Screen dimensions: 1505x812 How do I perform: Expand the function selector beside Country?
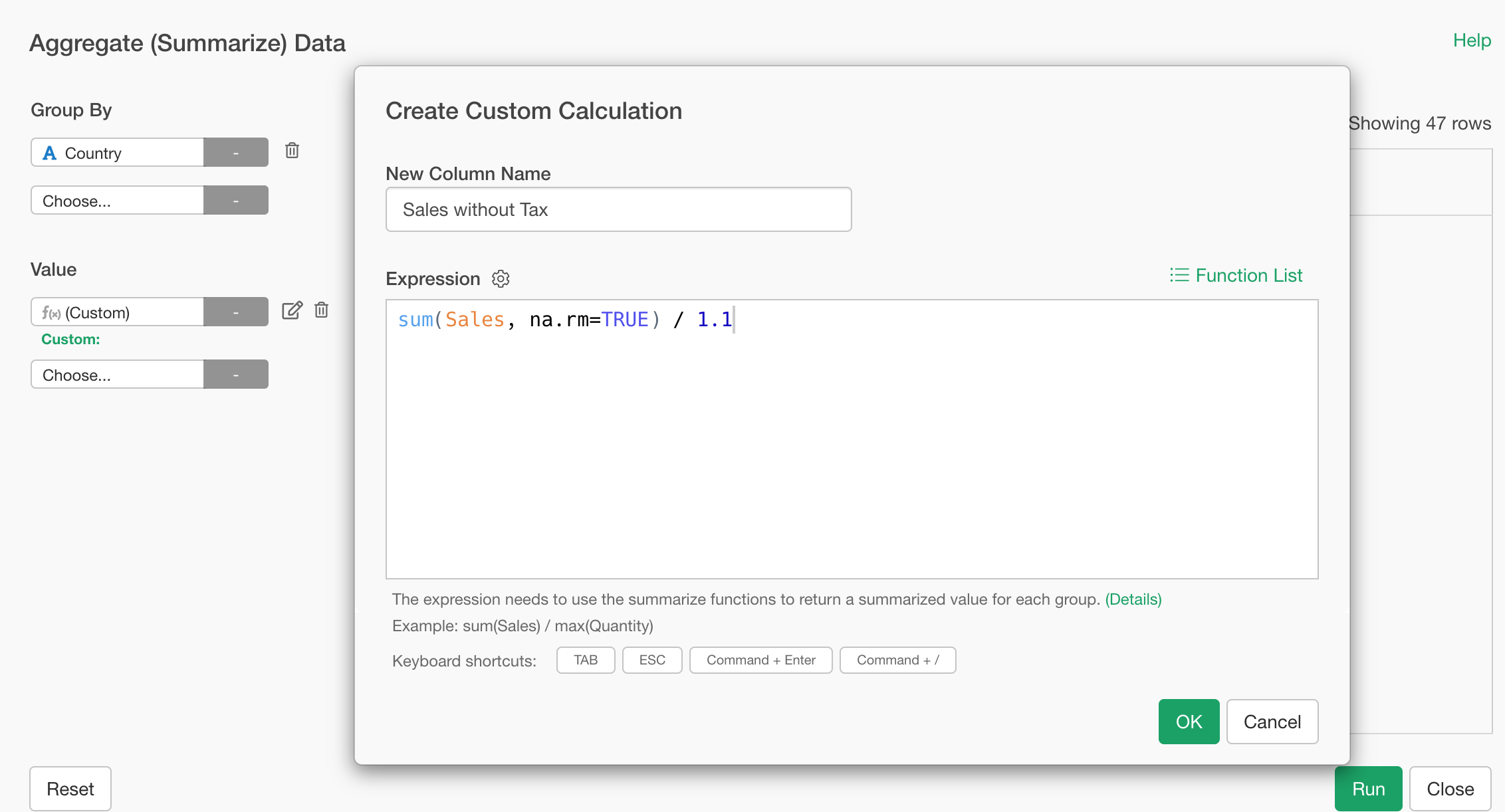[x=236, y=153]
